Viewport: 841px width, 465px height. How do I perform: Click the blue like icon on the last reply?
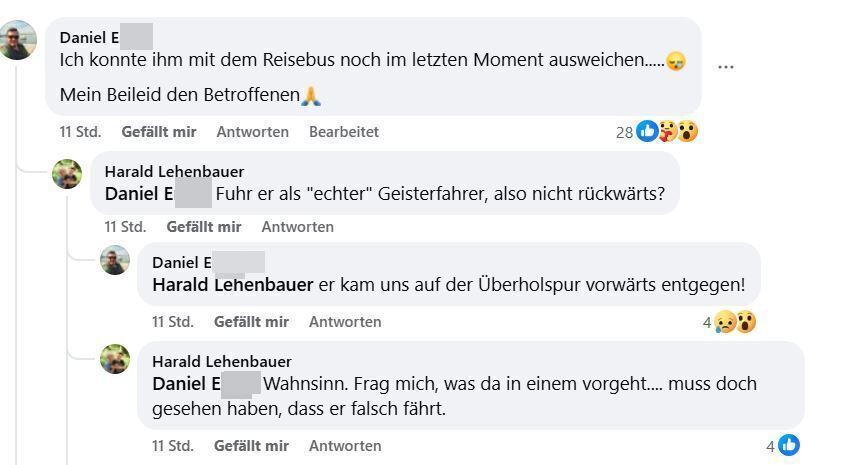[789, 446]
